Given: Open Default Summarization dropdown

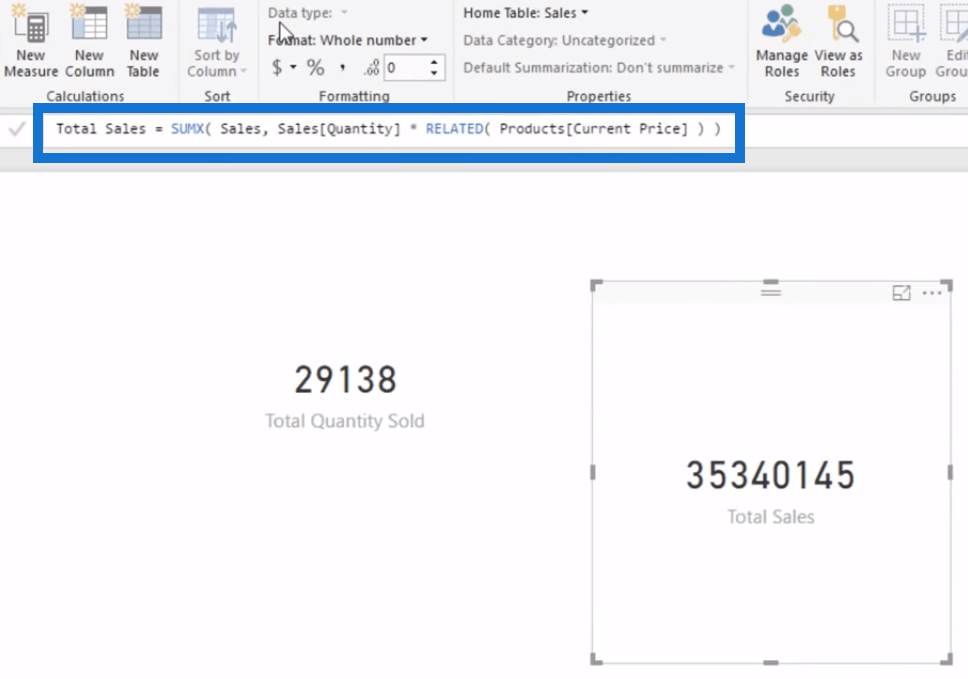Looking at the screenshot, I should pyautogui.click(x=599, y=67).
